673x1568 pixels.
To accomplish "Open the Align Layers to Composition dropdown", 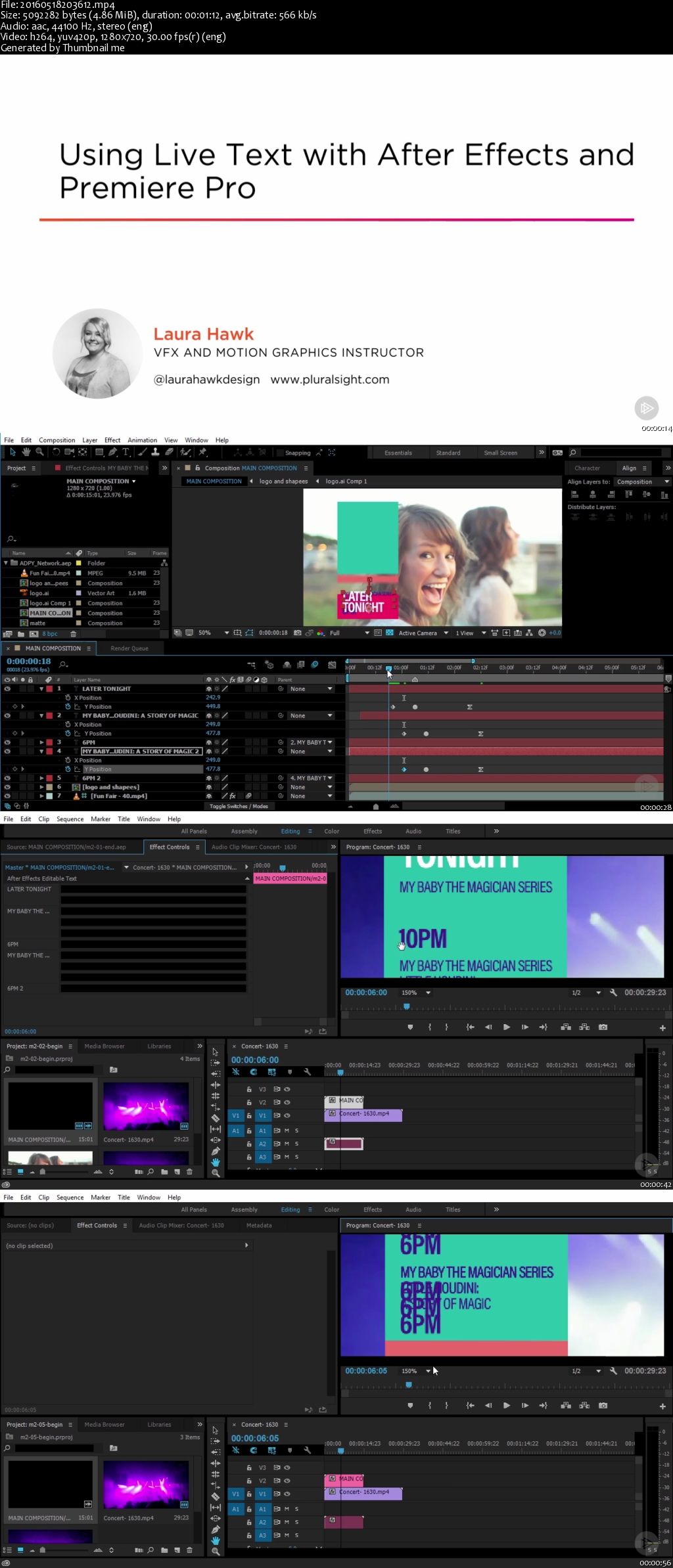I will (642, 482).
